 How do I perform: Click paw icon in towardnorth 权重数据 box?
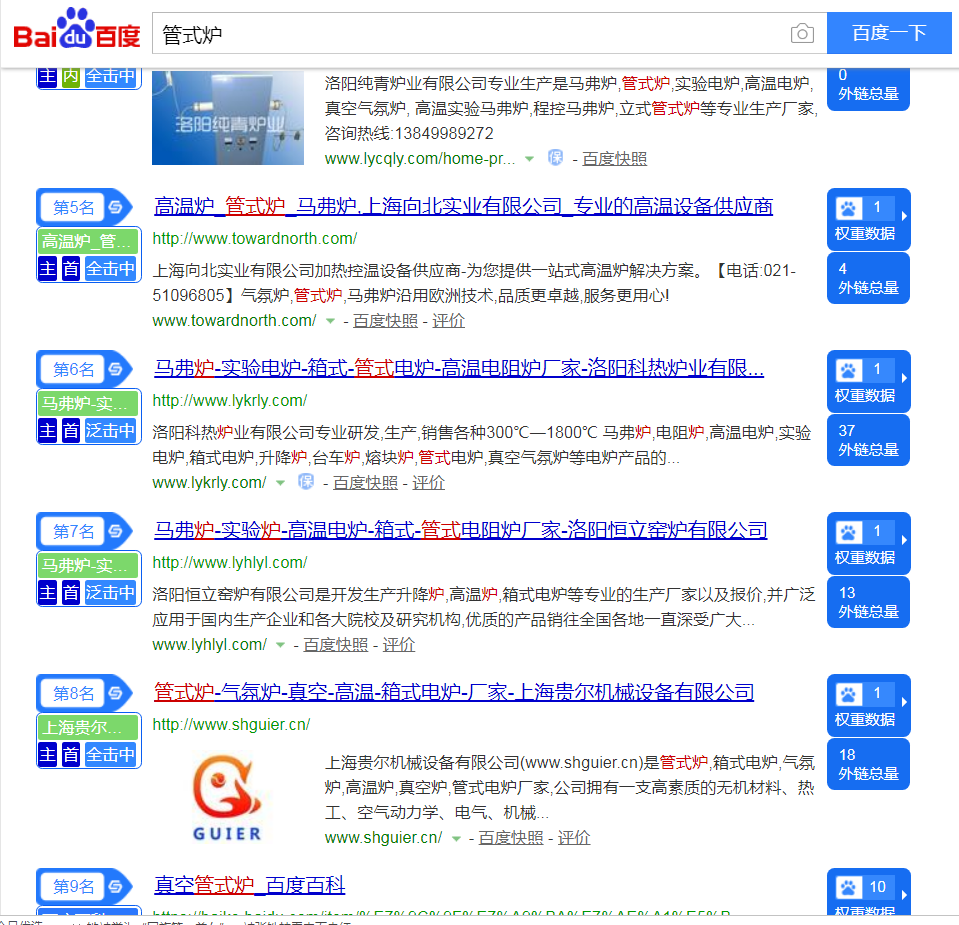pos(848,209)
